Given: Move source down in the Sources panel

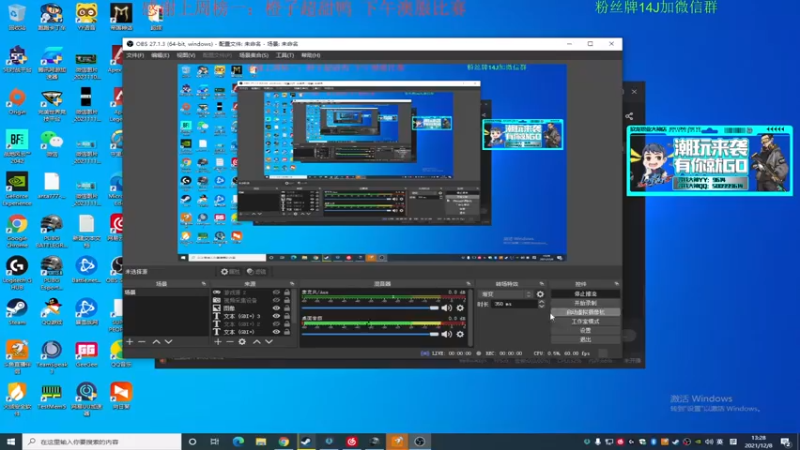Looking at the screenshot, I should tap(269, 341).
